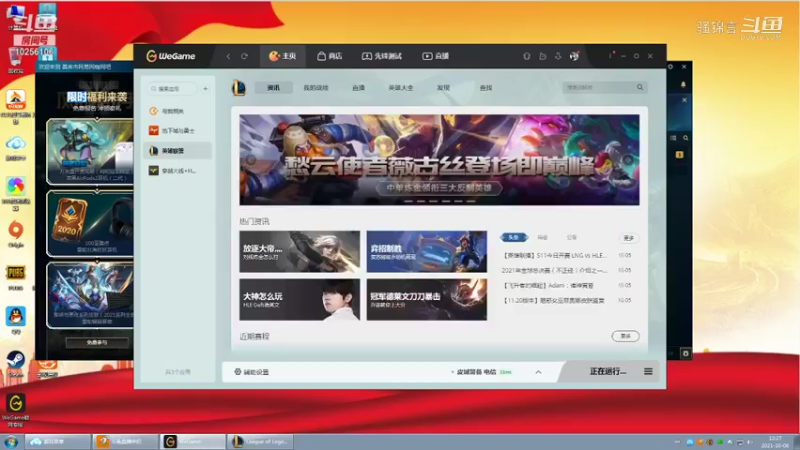This screenshot has width=800, height=450.
Task: Open the 放逐大帝 news card
Action: coord(299,252)
